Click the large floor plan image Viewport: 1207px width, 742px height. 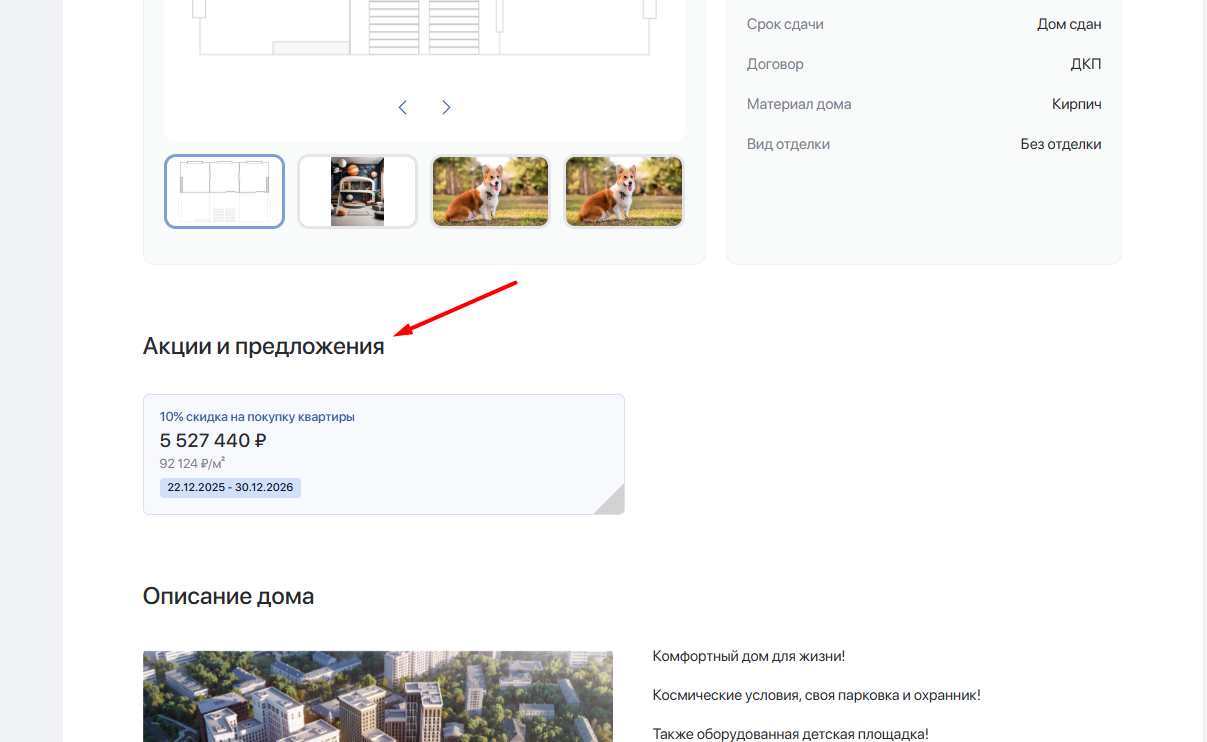coord(424,30)
